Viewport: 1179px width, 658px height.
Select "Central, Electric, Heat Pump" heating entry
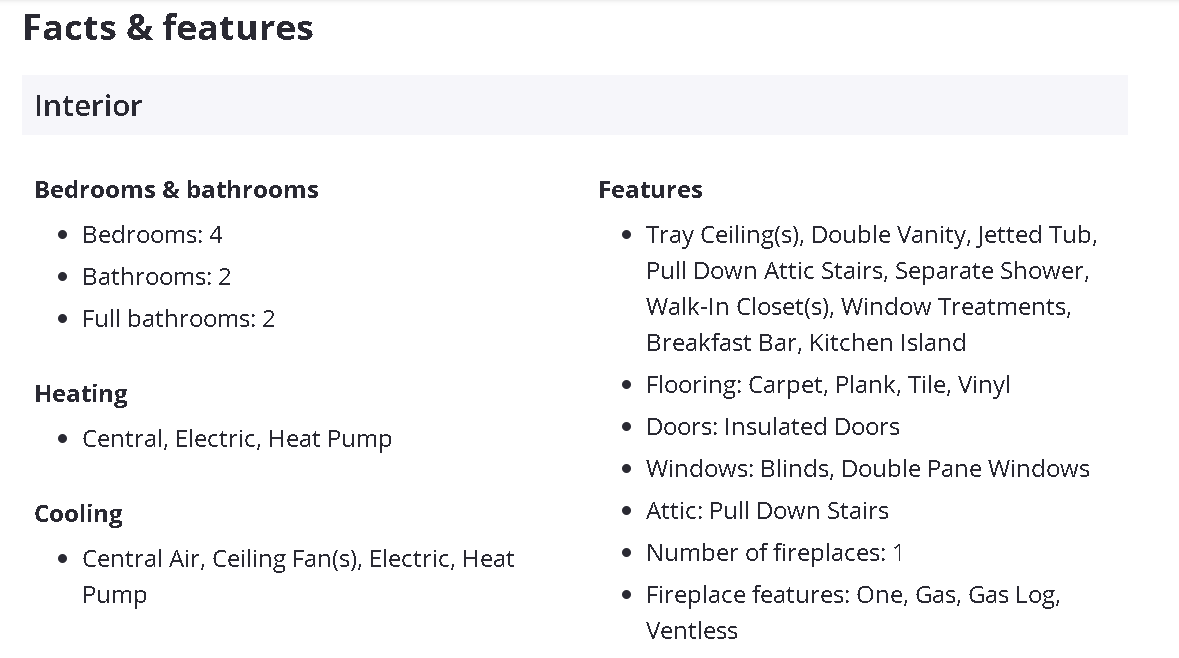[237, 439]
